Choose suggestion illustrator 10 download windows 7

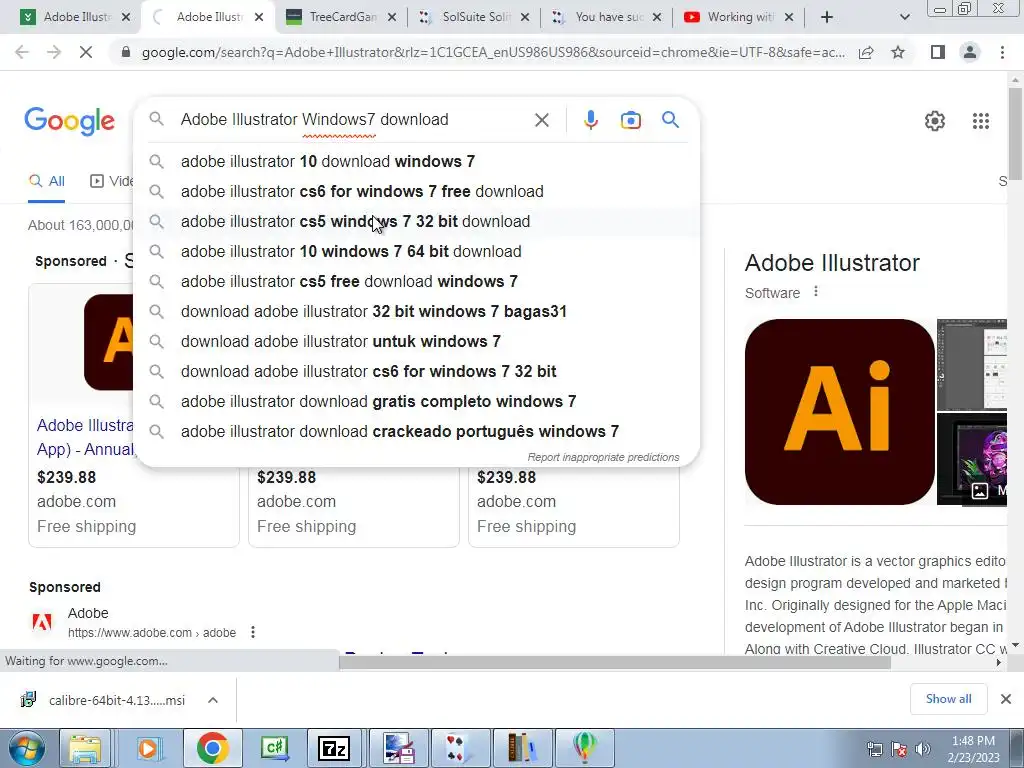[x=418, y=161]
